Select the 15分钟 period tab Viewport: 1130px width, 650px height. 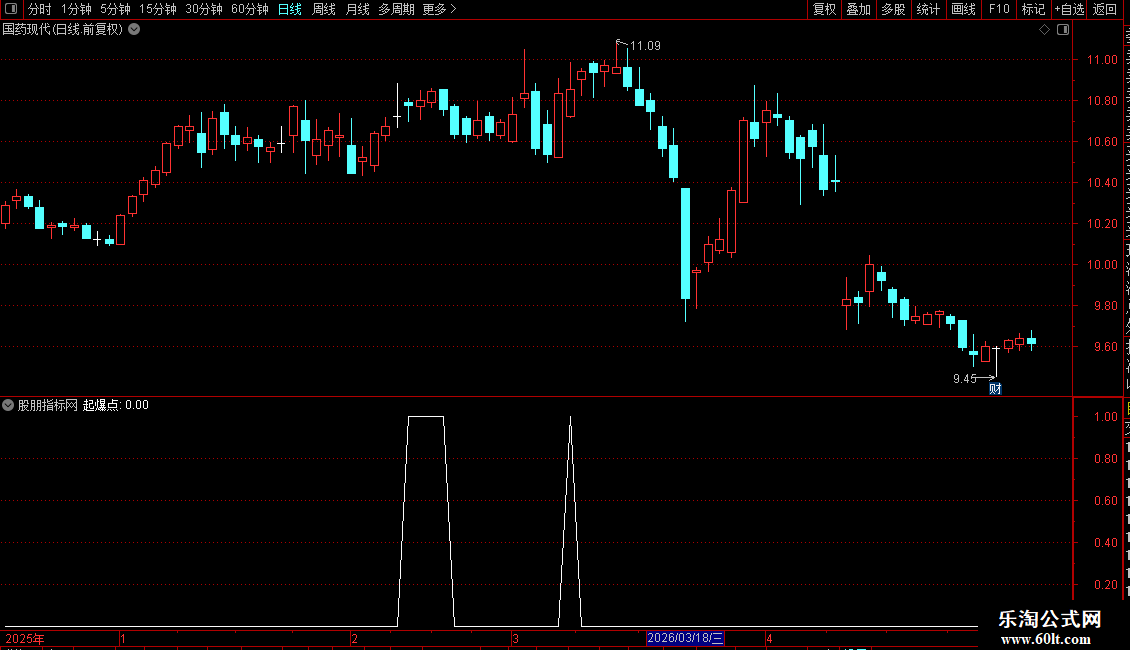point(158,9)
